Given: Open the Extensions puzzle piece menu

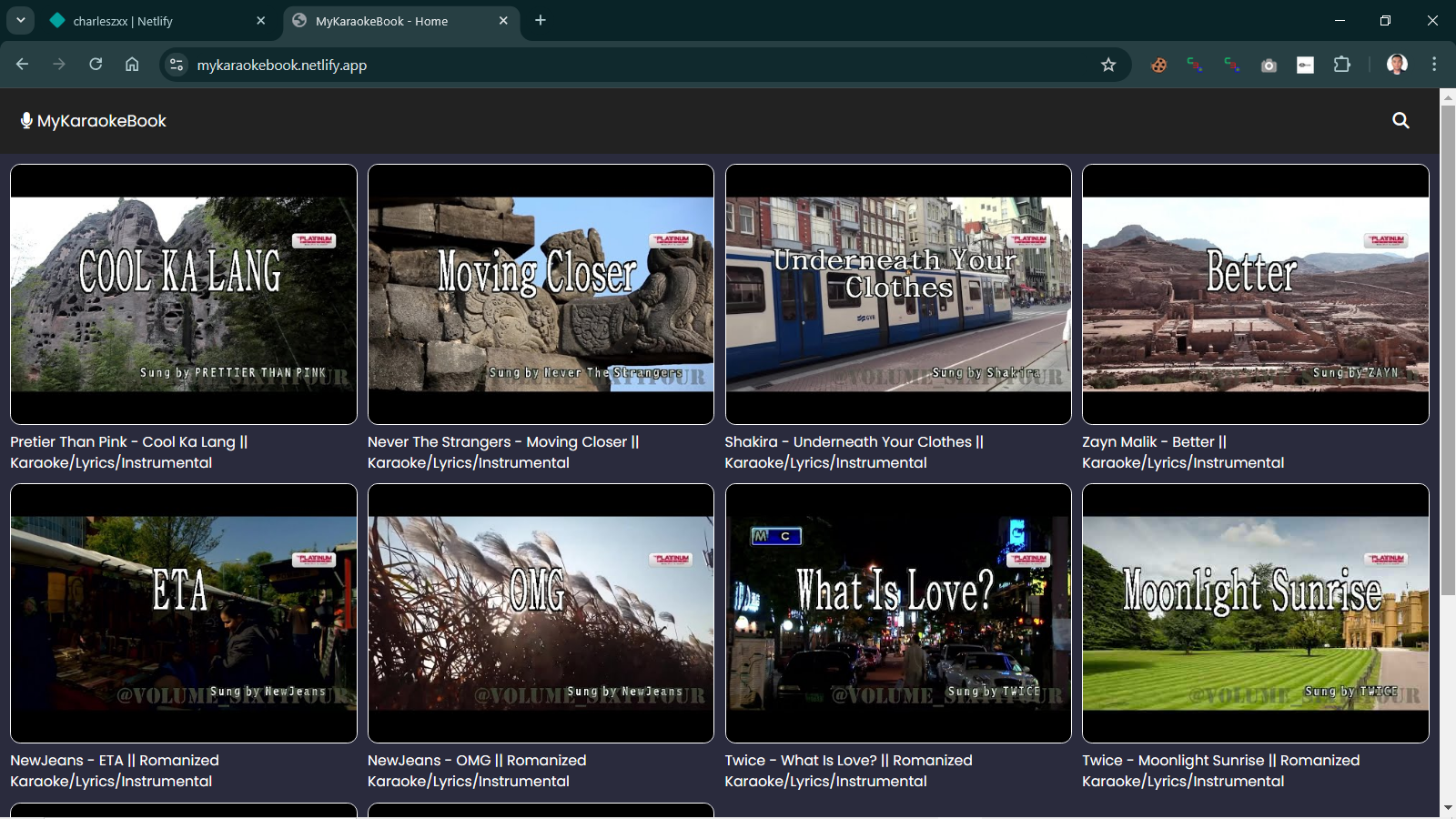Looking at the screenshot, I should [x=1342, y=65].
